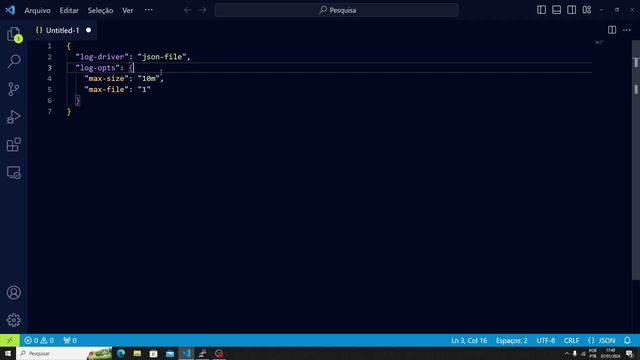Click Ln 3, Col 16 indicator
Screen dimensions: 640x360
(469, 340)
